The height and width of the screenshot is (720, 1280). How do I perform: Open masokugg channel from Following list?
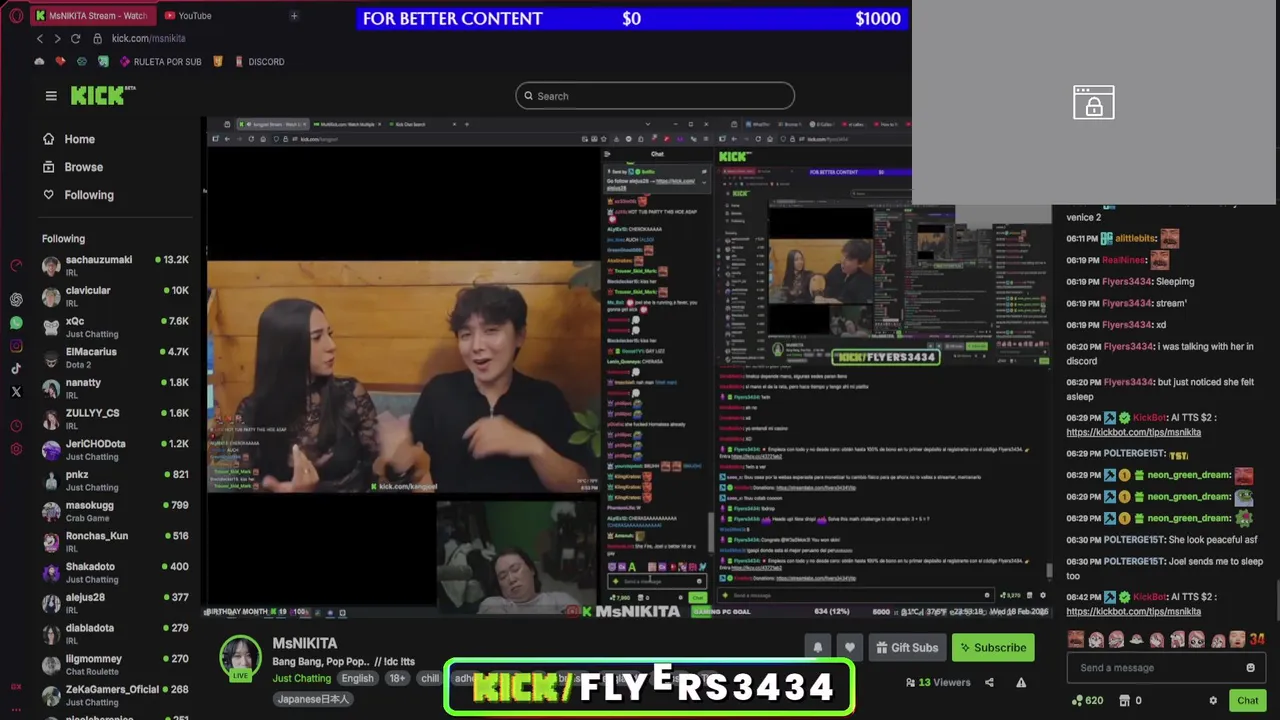(115, 511)
